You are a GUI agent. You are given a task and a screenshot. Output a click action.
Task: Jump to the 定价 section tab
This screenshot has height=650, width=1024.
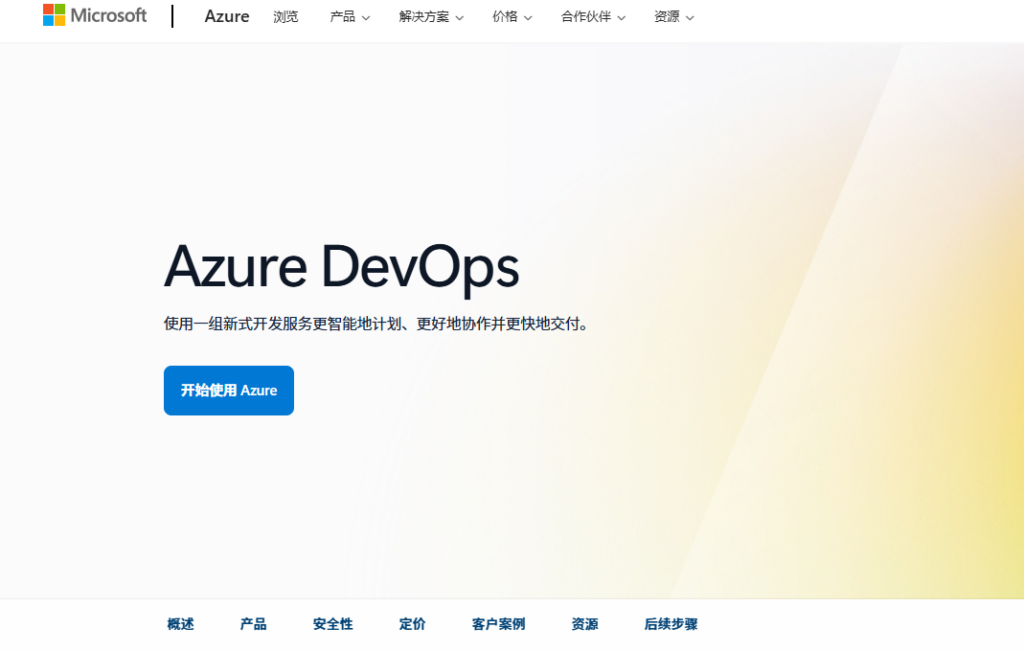pos(412,625)
